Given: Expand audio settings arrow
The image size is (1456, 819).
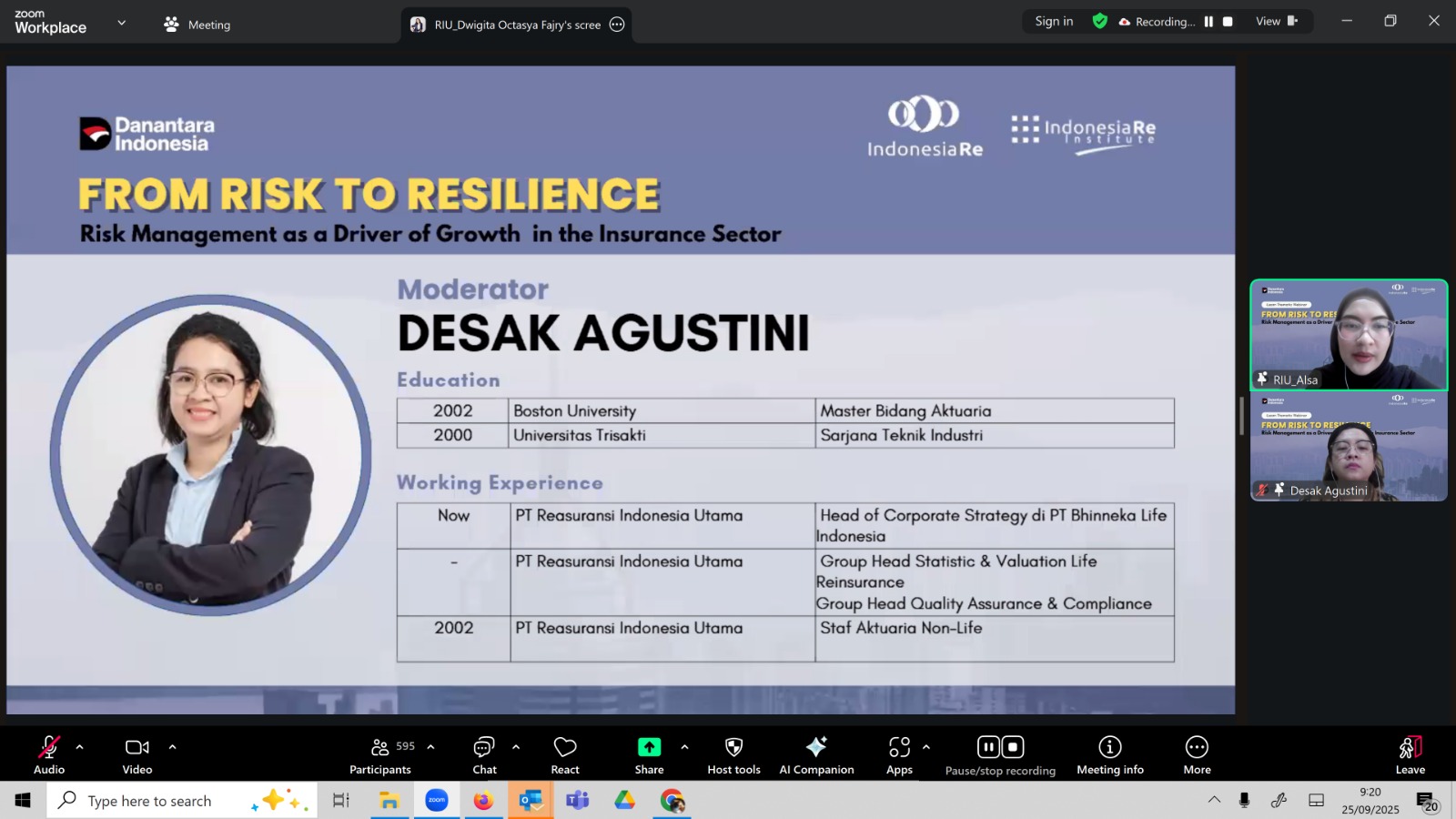Looking at the screenshot, I should (80, 747).
